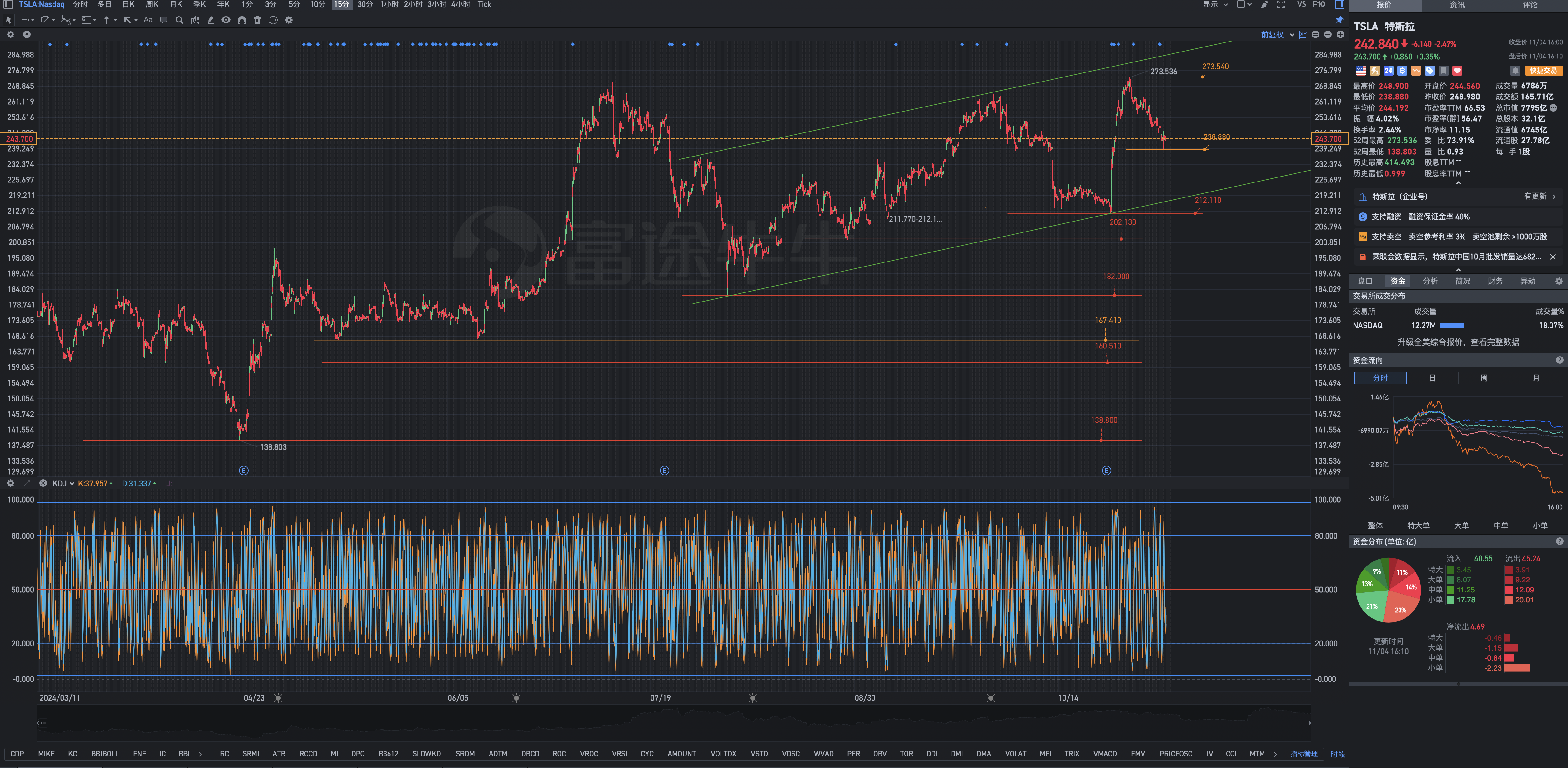Click 升级全美综合报价 upgrade link

[1458, 342]
